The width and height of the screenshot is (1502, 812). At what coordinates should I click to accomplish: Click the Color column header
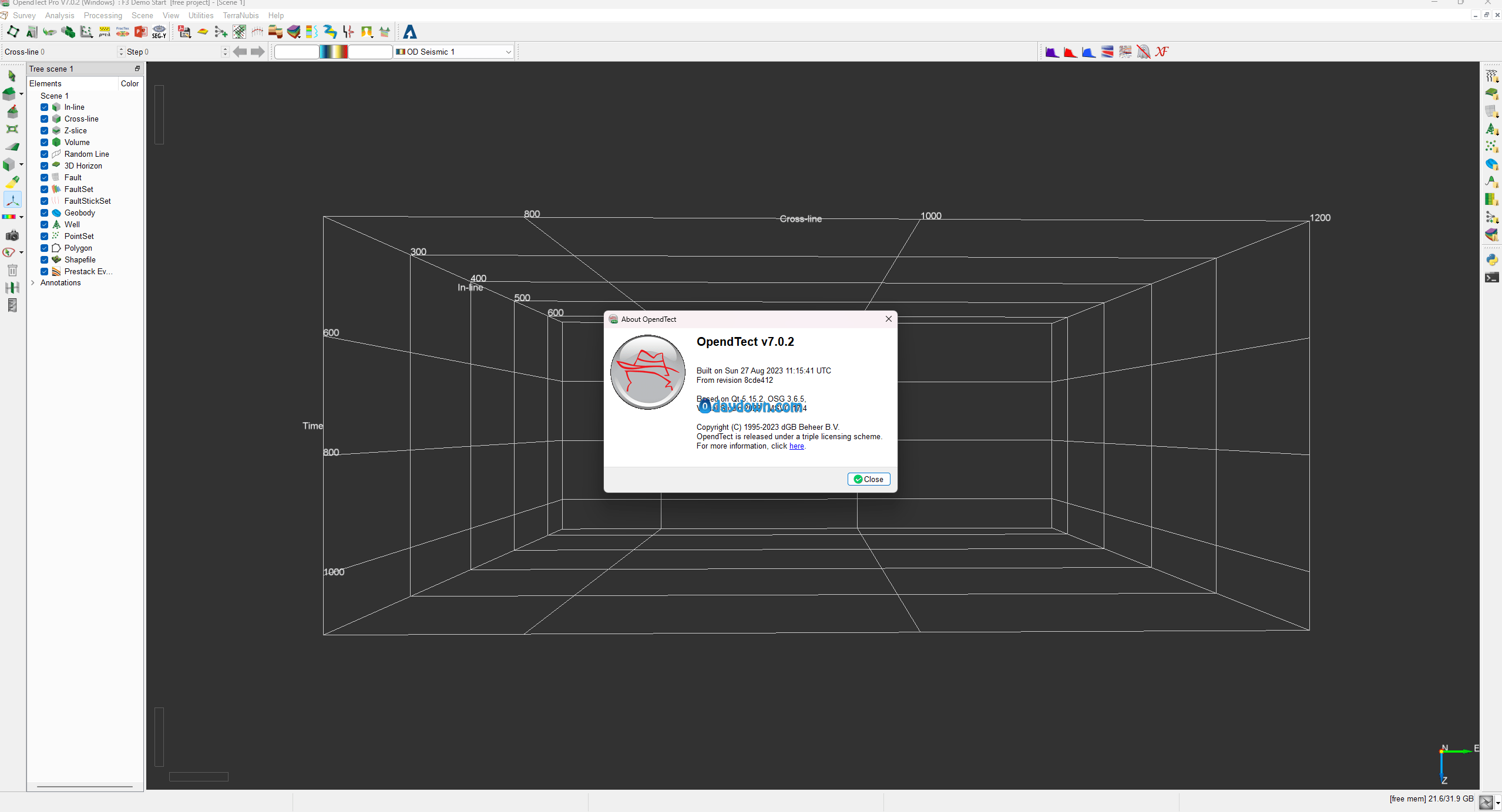click(x=130, y=83)
